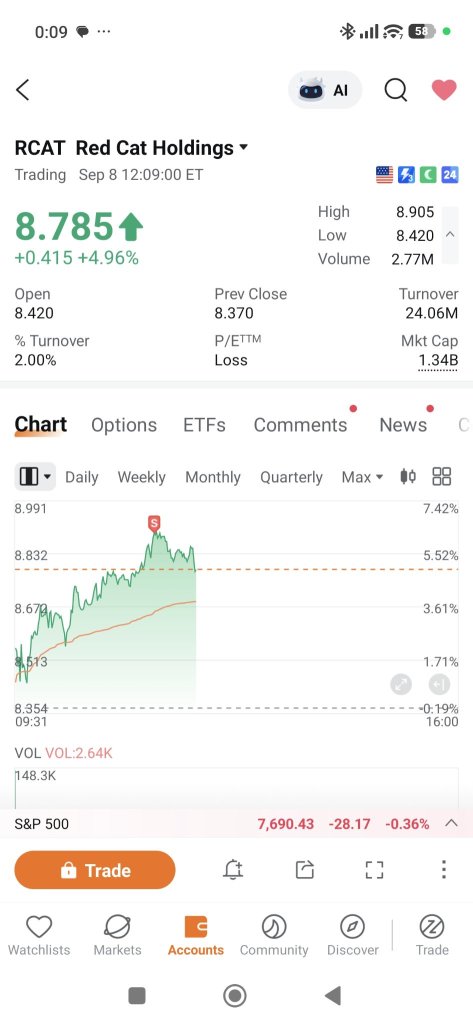The width and height of the screenshot is (473, 1024).
Task: Open the chart layout dropdown
Action: coord(35,477)
